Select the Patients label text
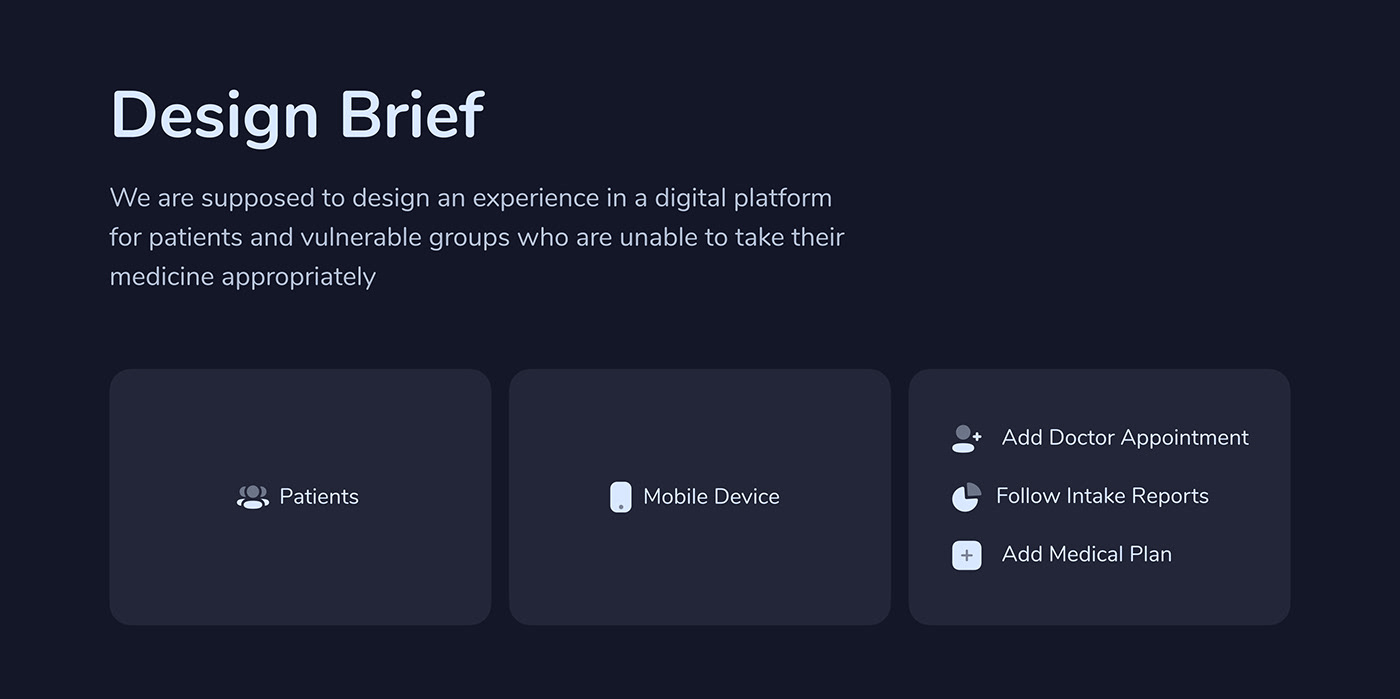The image size is (1400, 699). click(x=319, y=497)
